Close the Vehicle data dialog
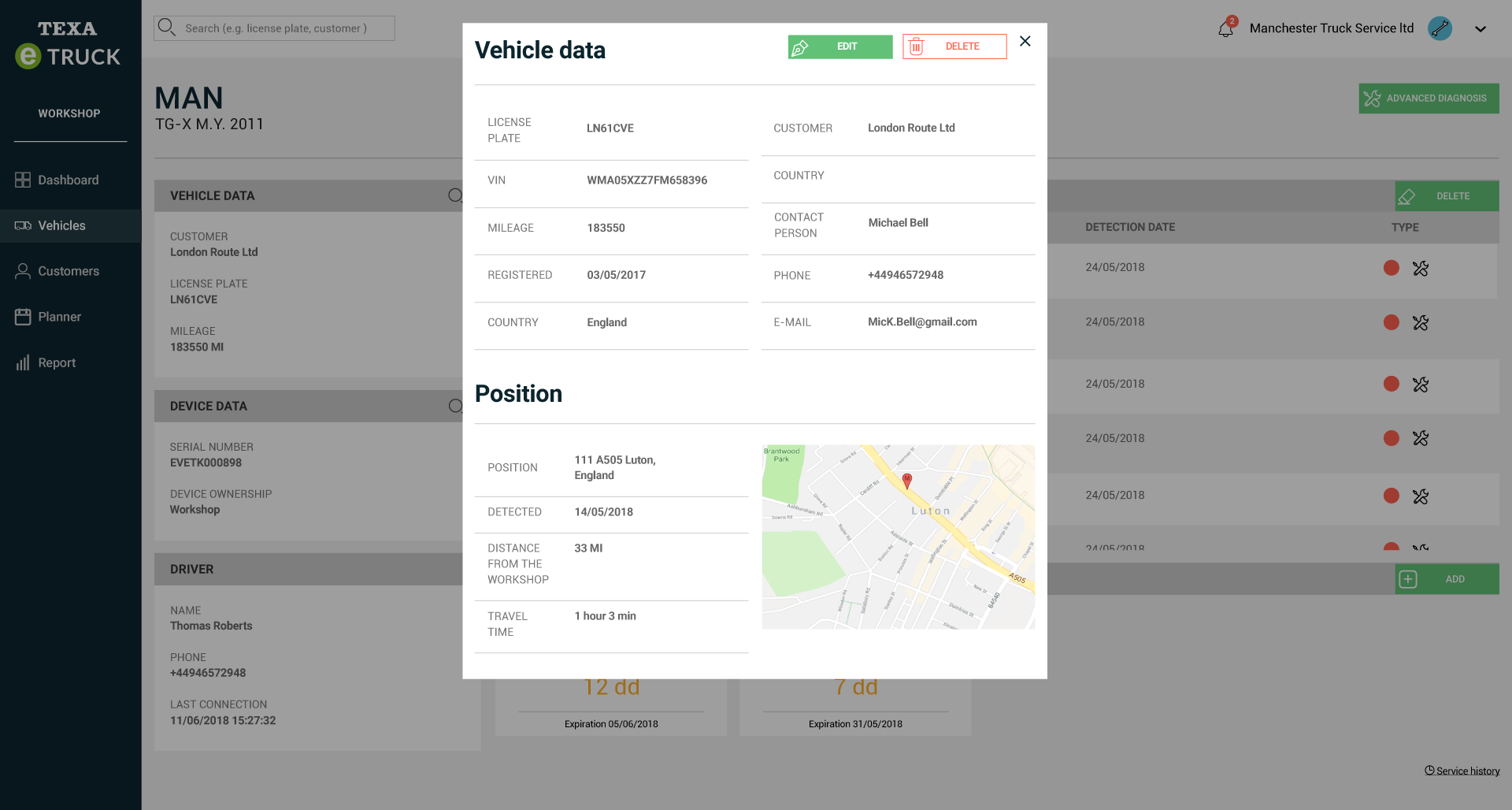 coord(1025,41)
